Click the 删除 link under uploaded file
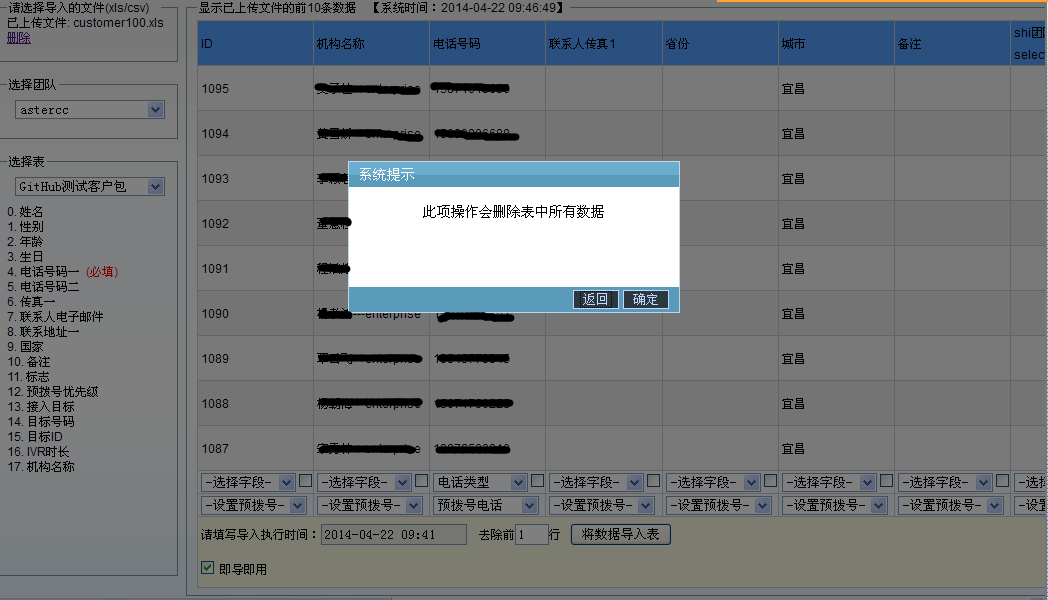The width and height of the screenshot is (1048, 600). 19,38
